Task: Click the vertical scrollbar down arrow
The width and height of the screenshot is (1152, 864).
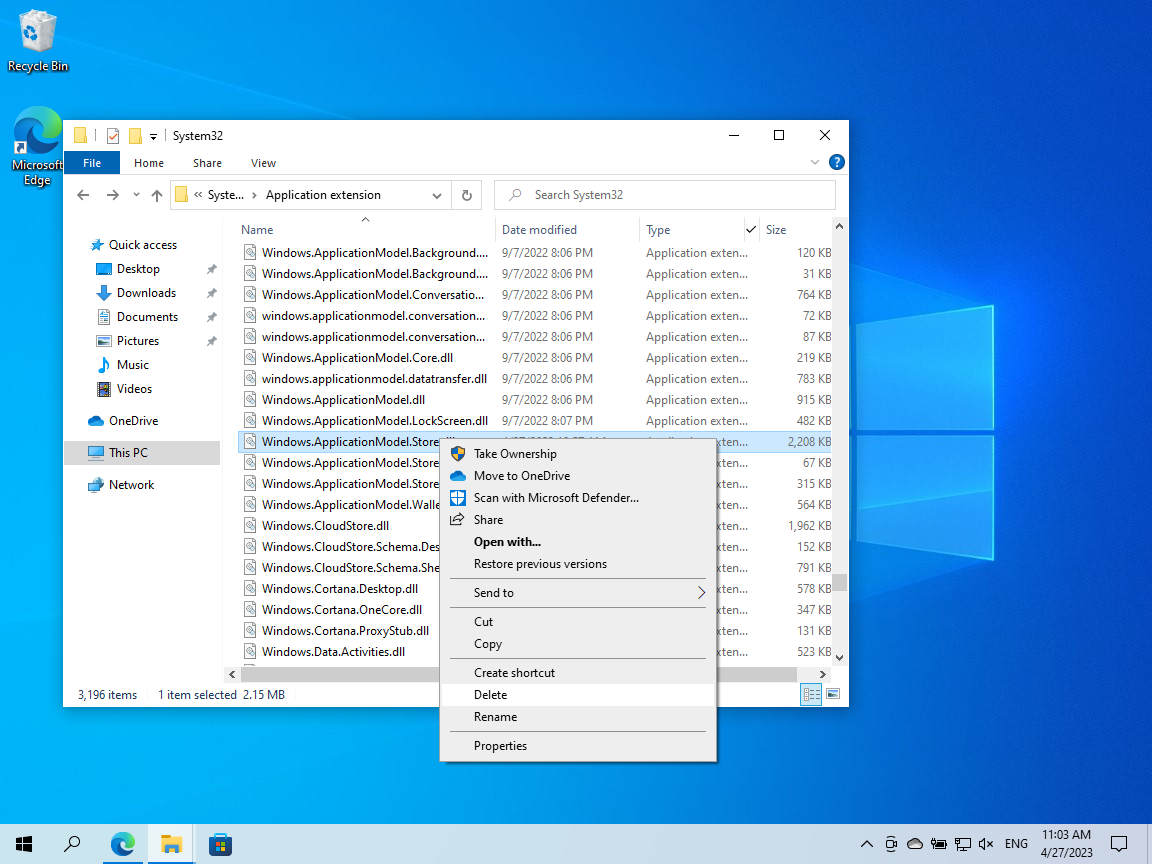Action: point(840,658)
